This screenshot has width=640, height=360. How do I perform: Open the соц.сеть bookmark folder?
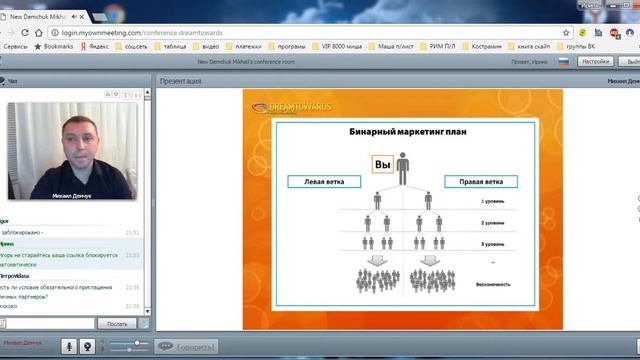click(131, 47)
